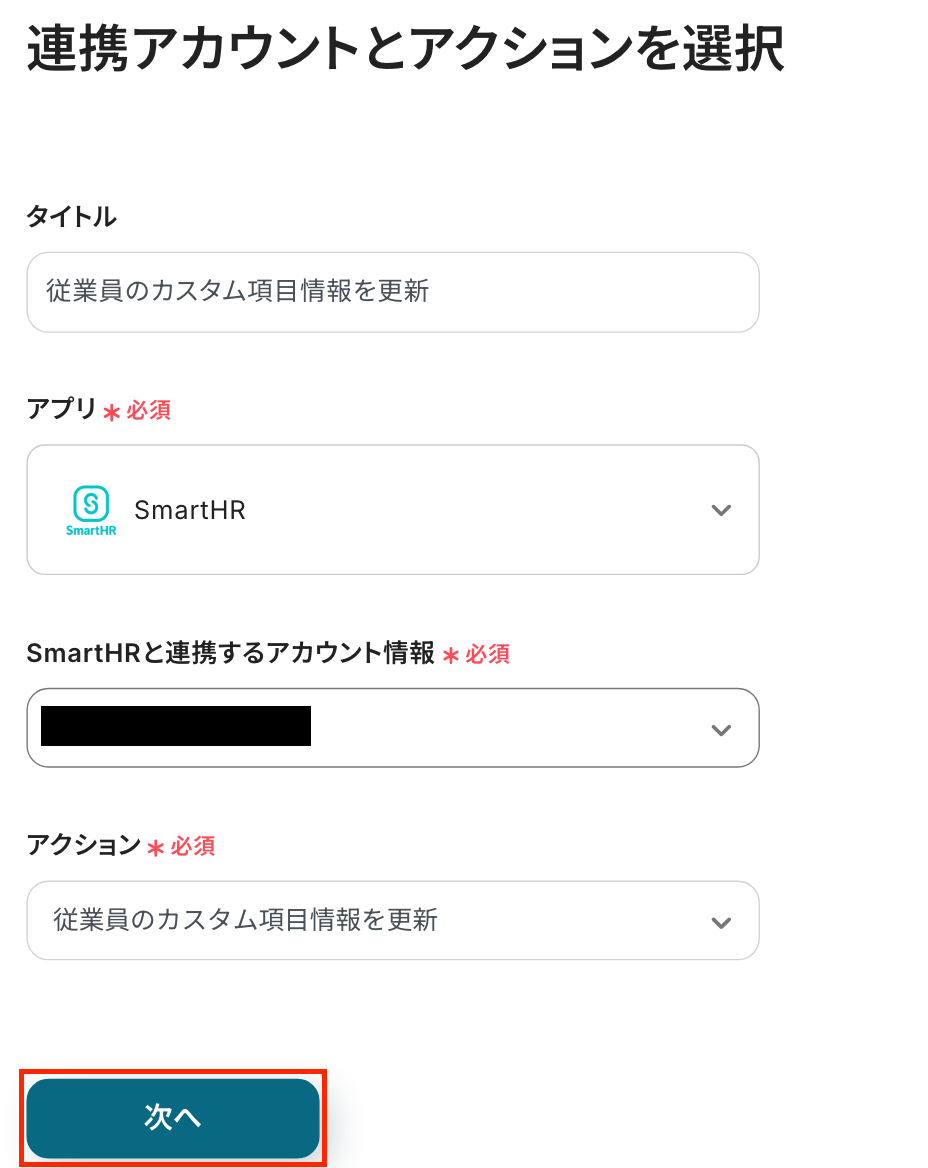This screenshot has width=928, height=1168.
Task: Click the SmartHRと連携するアカウント情報 label
Action: point(231,654)
